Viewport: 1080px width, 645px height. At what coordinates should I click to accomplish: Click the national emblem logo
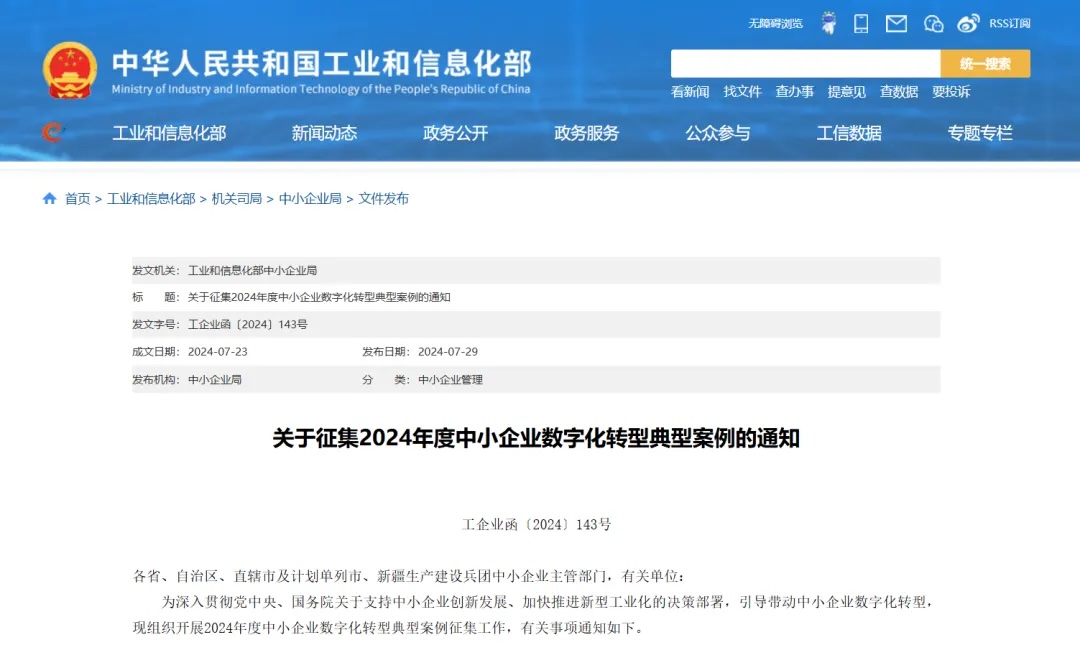click(x=70, y=71)
